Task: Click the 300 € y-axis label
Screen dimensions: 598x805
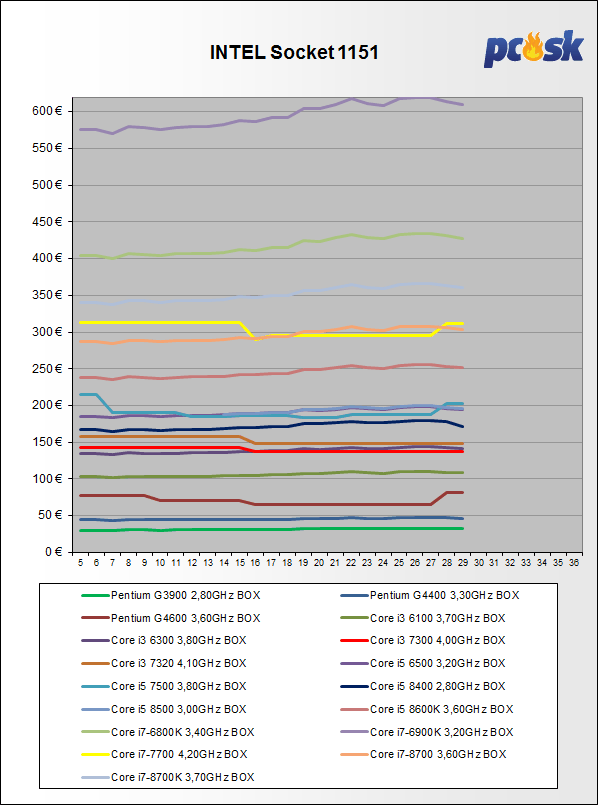Action: [x=47, y=332]
